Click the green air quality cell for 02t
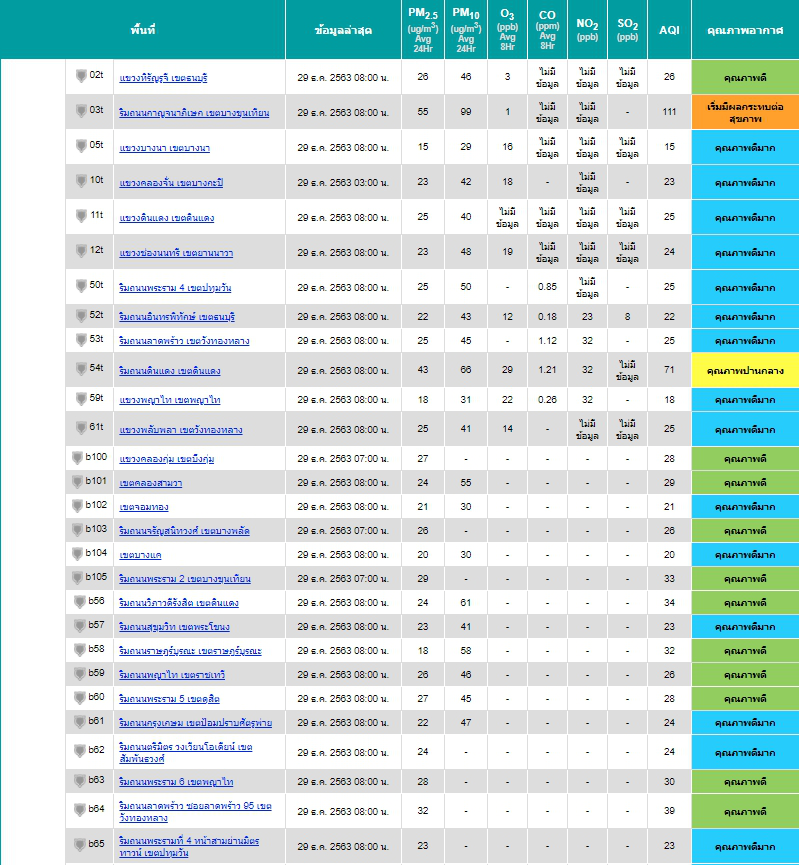Image resolution: width=799 pixels, height=865 pixels. click(x=745, y=77)
